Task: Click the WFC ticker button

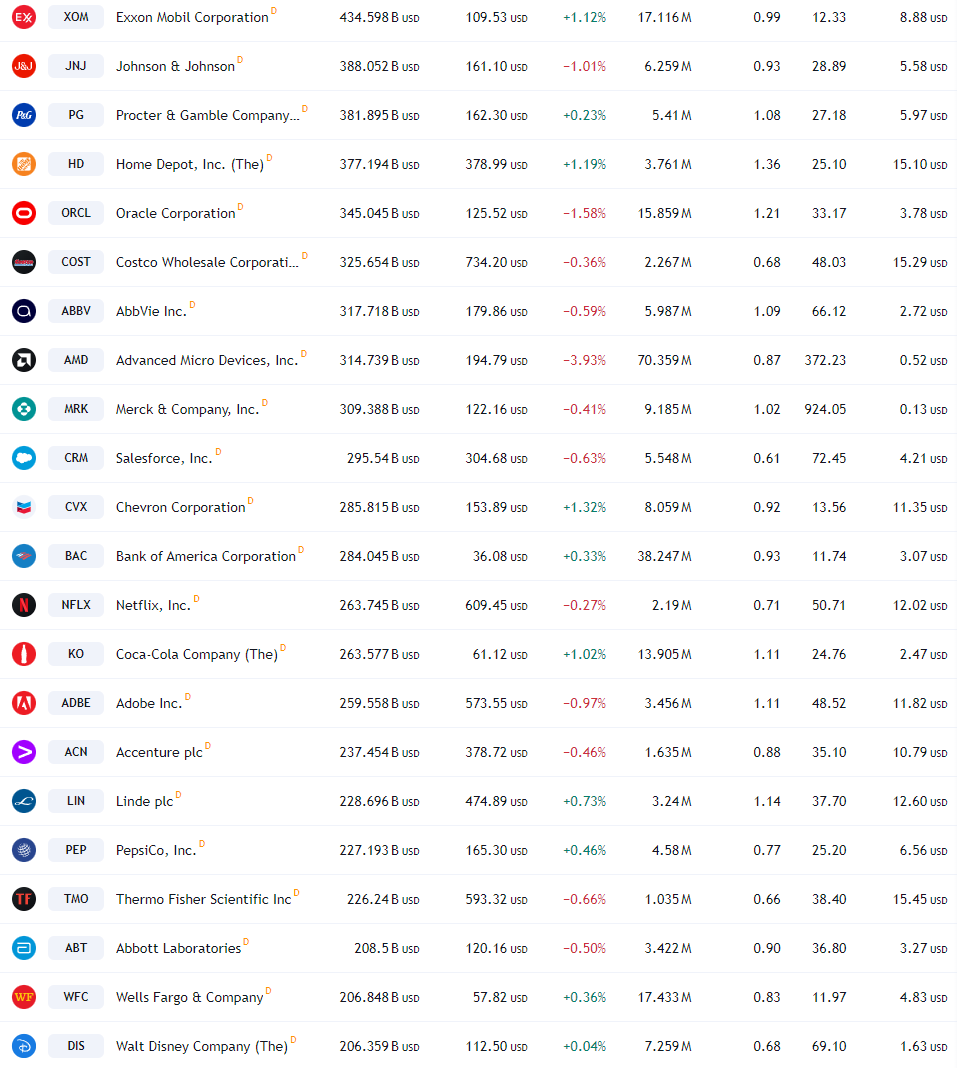Action: pos(76,997)
